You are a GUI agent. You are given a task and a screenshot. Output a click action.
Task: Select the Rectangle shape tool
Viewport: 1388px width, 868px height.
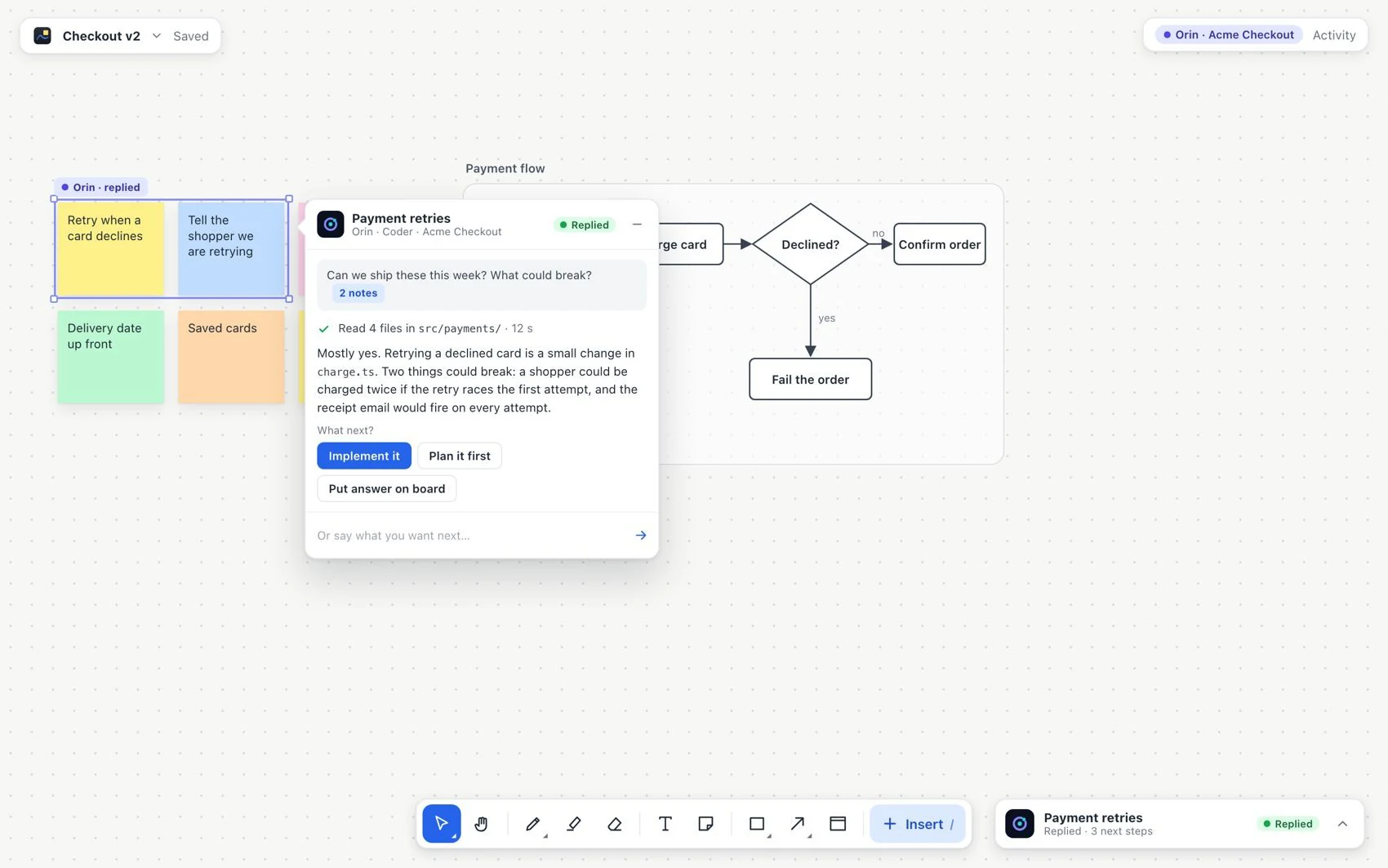[x=757, y=823]
